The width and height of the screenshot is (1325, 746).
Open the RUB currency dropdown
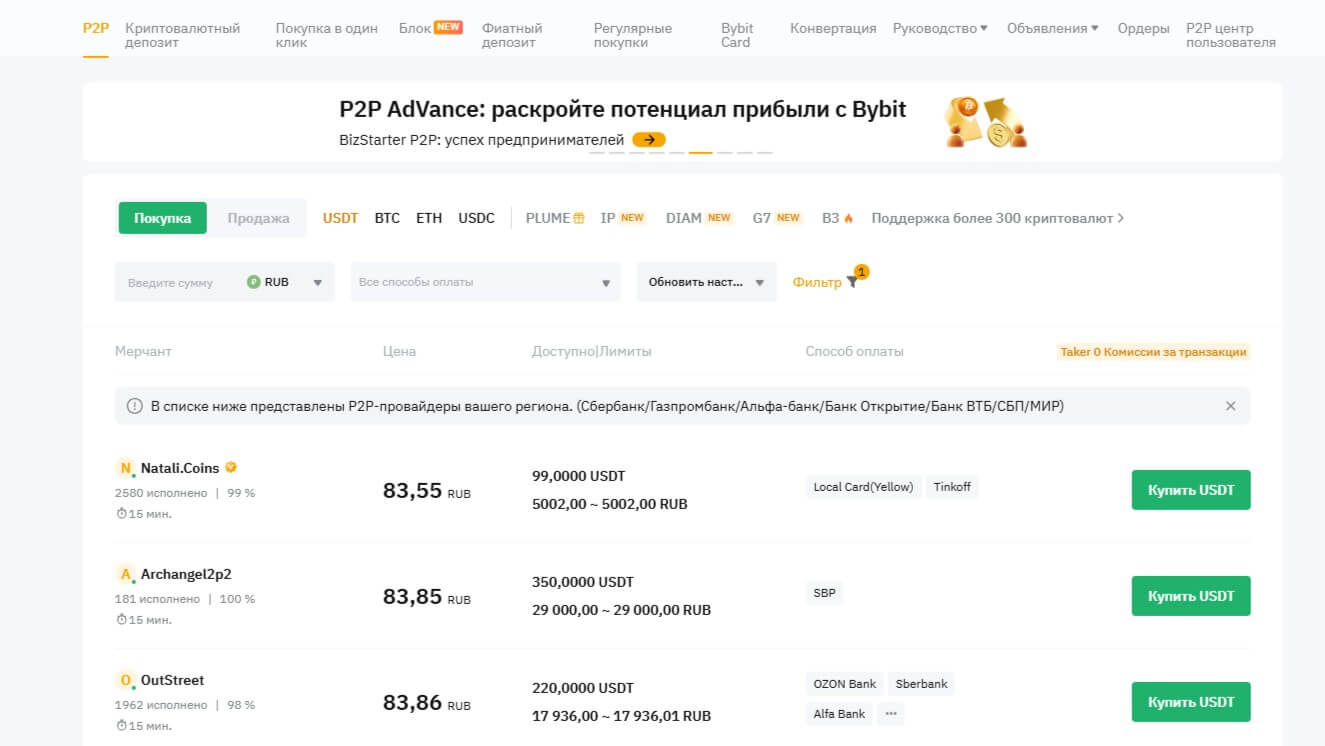(286, 282)
